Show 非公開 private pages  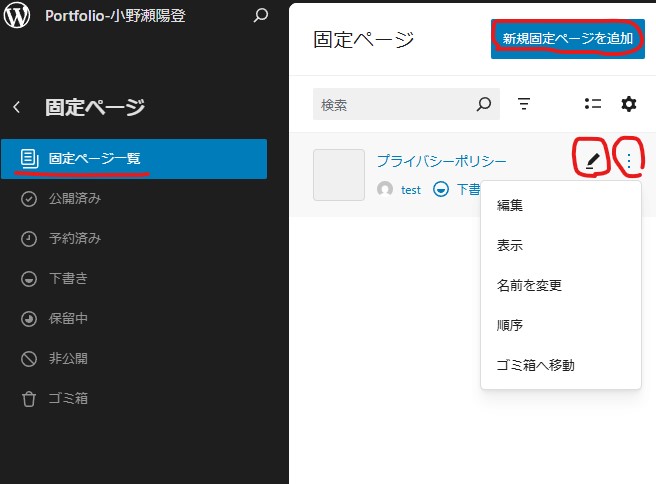[x=69, y=358]
